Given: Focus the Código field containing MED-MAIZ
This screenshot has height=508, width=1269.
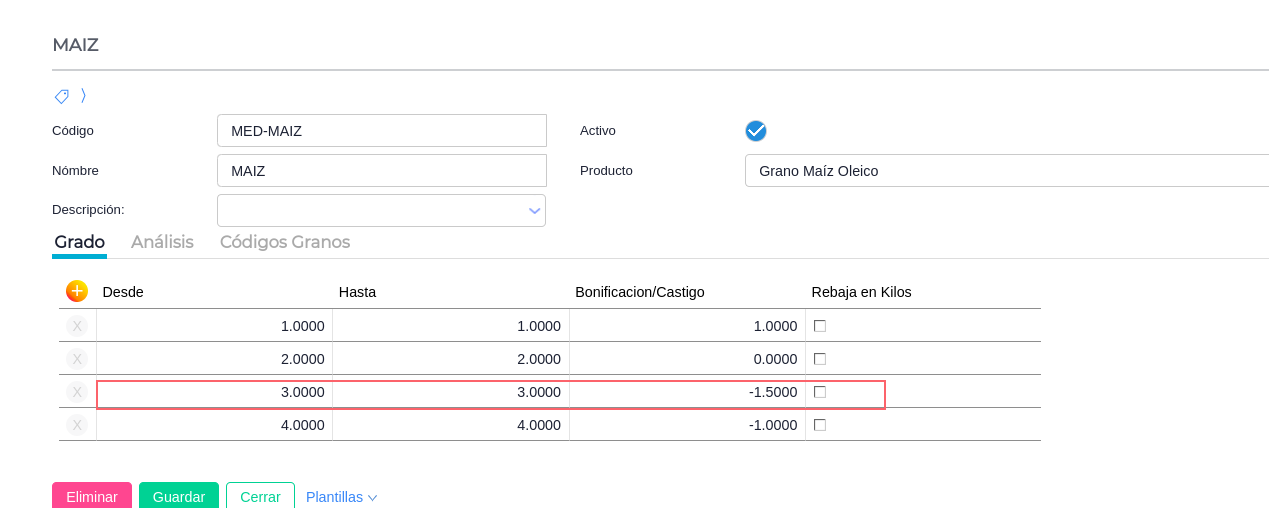Looking at the screenshot, I should [x=382, y=131].
